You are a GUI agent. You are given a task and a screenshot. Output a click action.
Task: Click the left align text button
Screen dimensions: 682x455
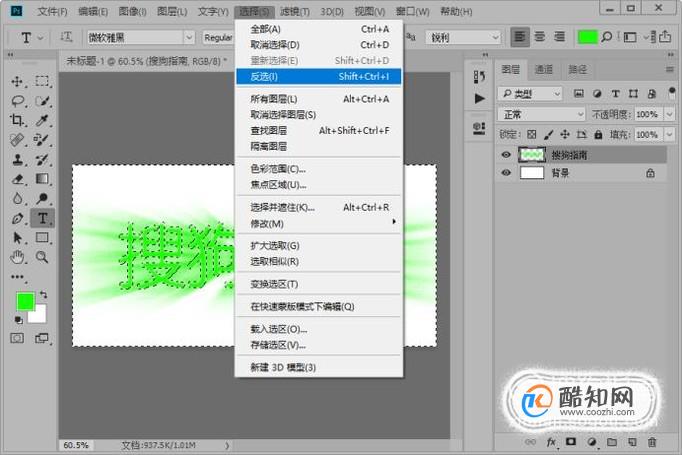(x=520, y=37)
